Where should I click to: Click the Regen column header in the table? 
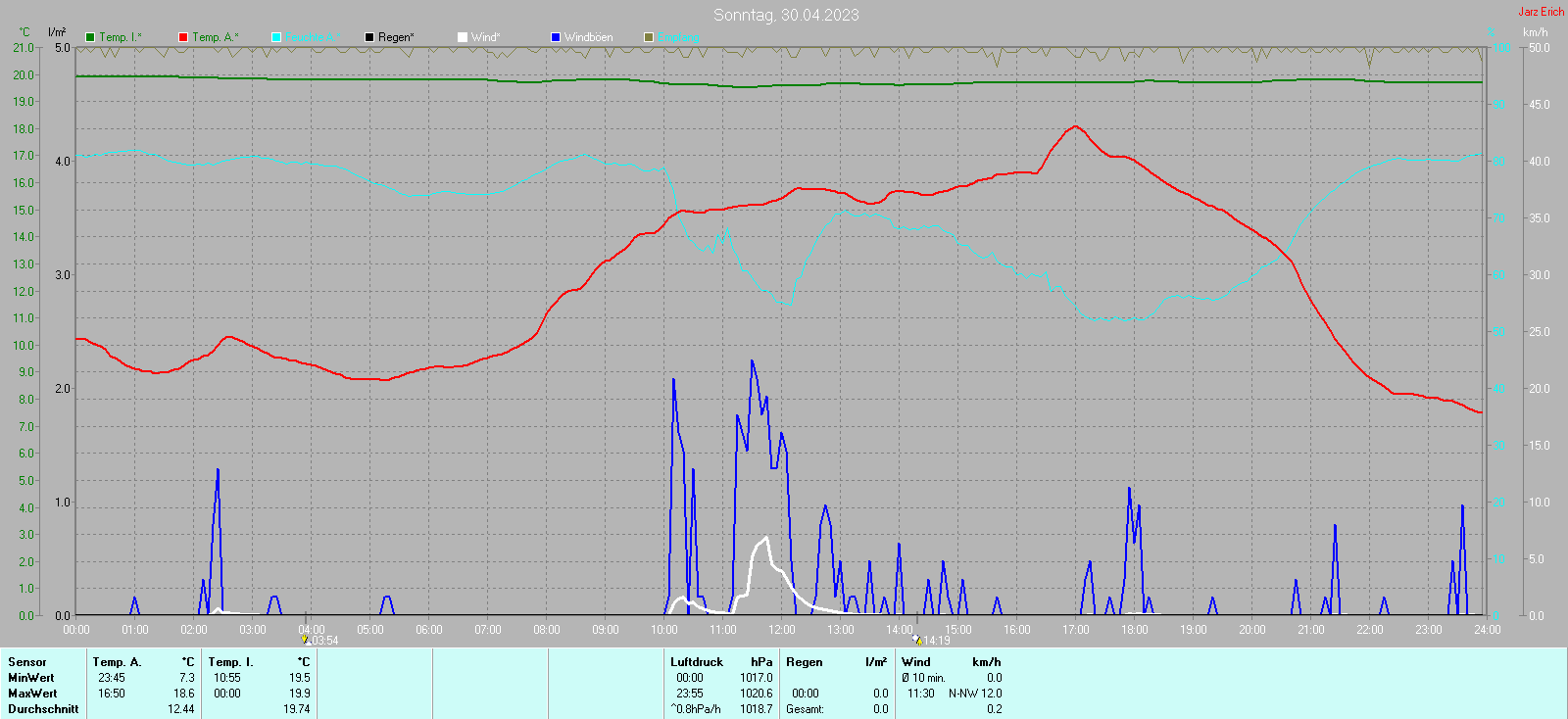click(805, 662)
